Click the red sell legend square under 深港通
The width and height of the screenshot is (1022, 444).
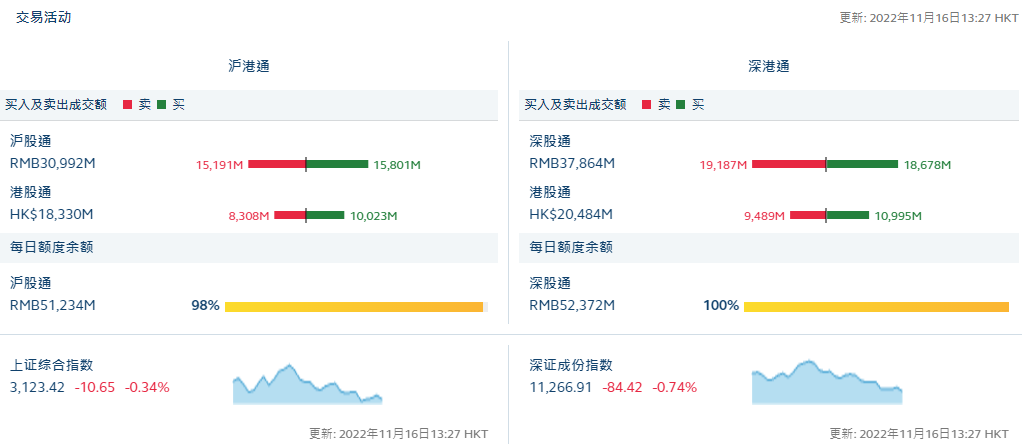(x=647, y=104)
